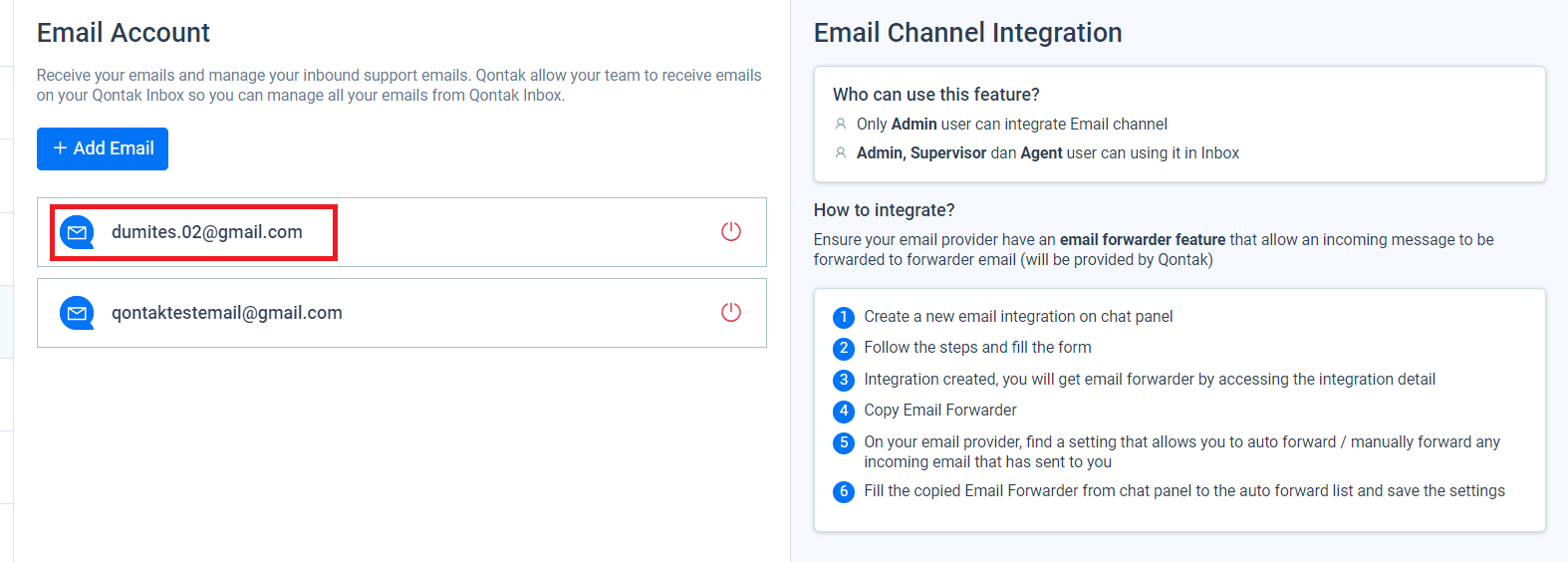Click the user icon beside 'Admin, Supervisor dan Agent'
The width and height of the screenshot is (1568, 562).
point(841,153)
